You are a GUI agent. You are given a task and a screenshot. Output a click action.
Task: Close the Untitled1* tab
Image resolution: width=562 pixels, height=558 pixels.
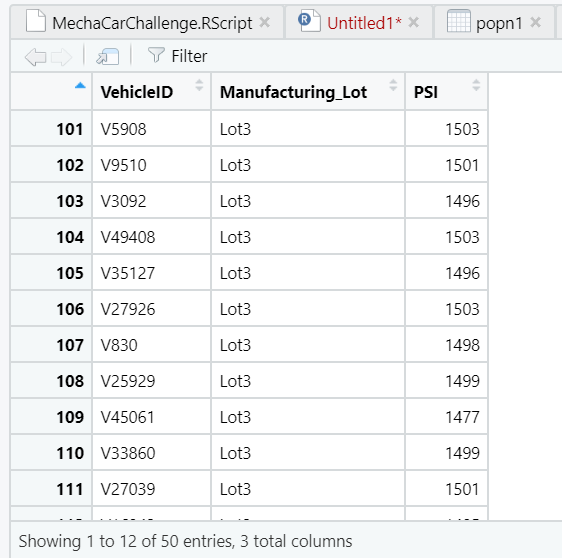[x=413, y=23]
